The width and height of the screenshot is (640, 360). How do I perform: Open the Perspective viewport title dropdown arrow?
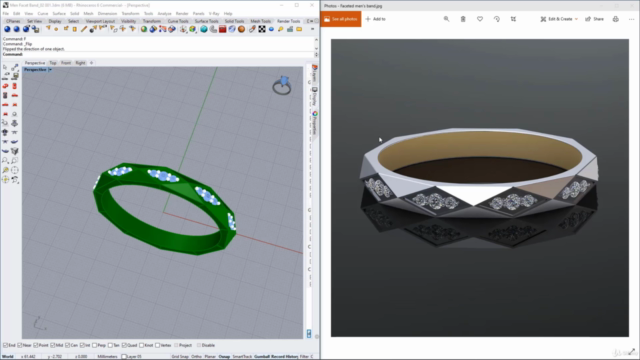coord(50,70)
